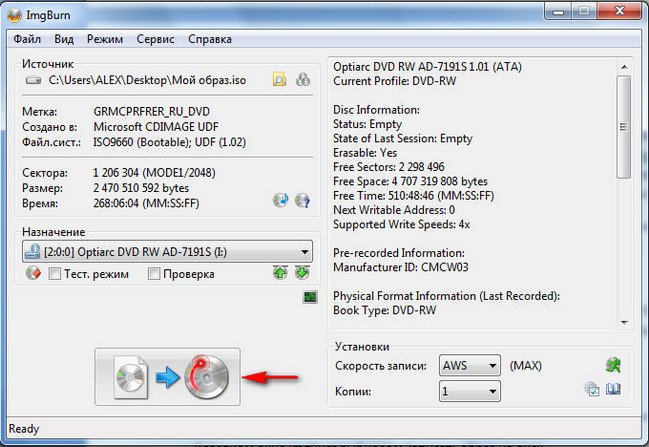649x447 pixels.
Task: Click the browse for file icon
Action: pos(279,79)
